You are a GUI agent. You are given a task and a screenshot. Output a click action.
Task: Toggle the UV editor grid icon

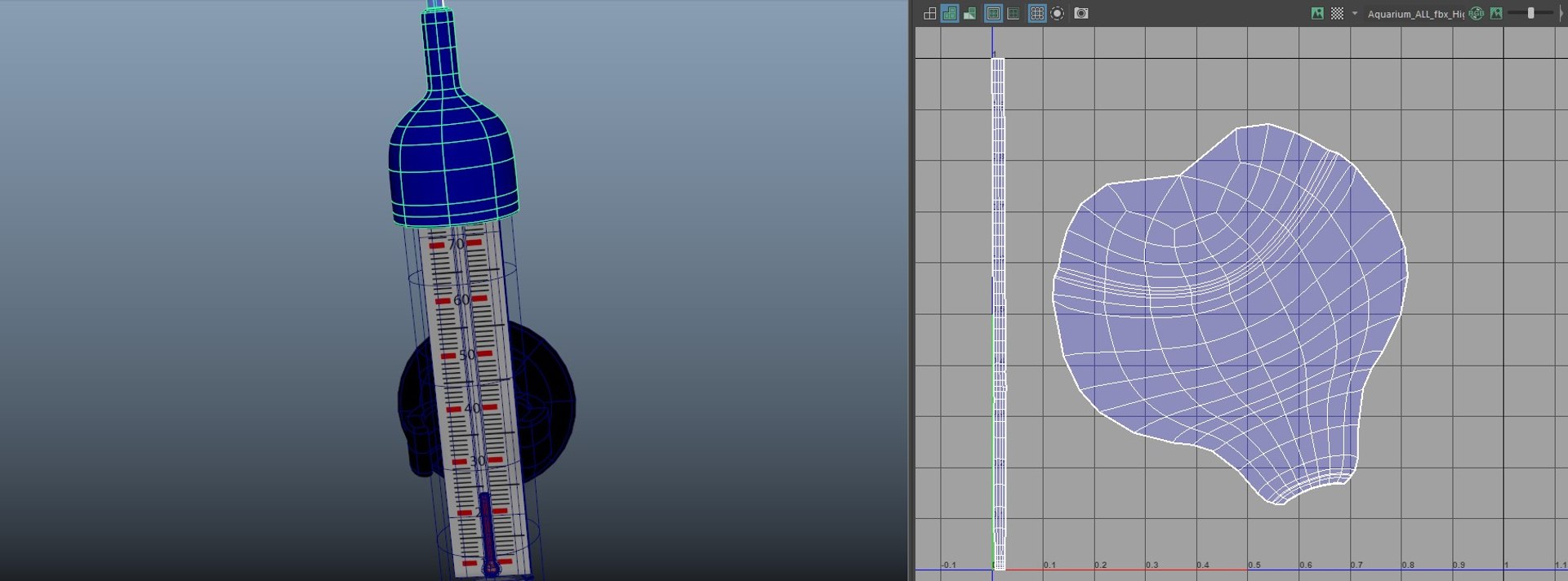pyautogui.click(x=1037, y=13)
